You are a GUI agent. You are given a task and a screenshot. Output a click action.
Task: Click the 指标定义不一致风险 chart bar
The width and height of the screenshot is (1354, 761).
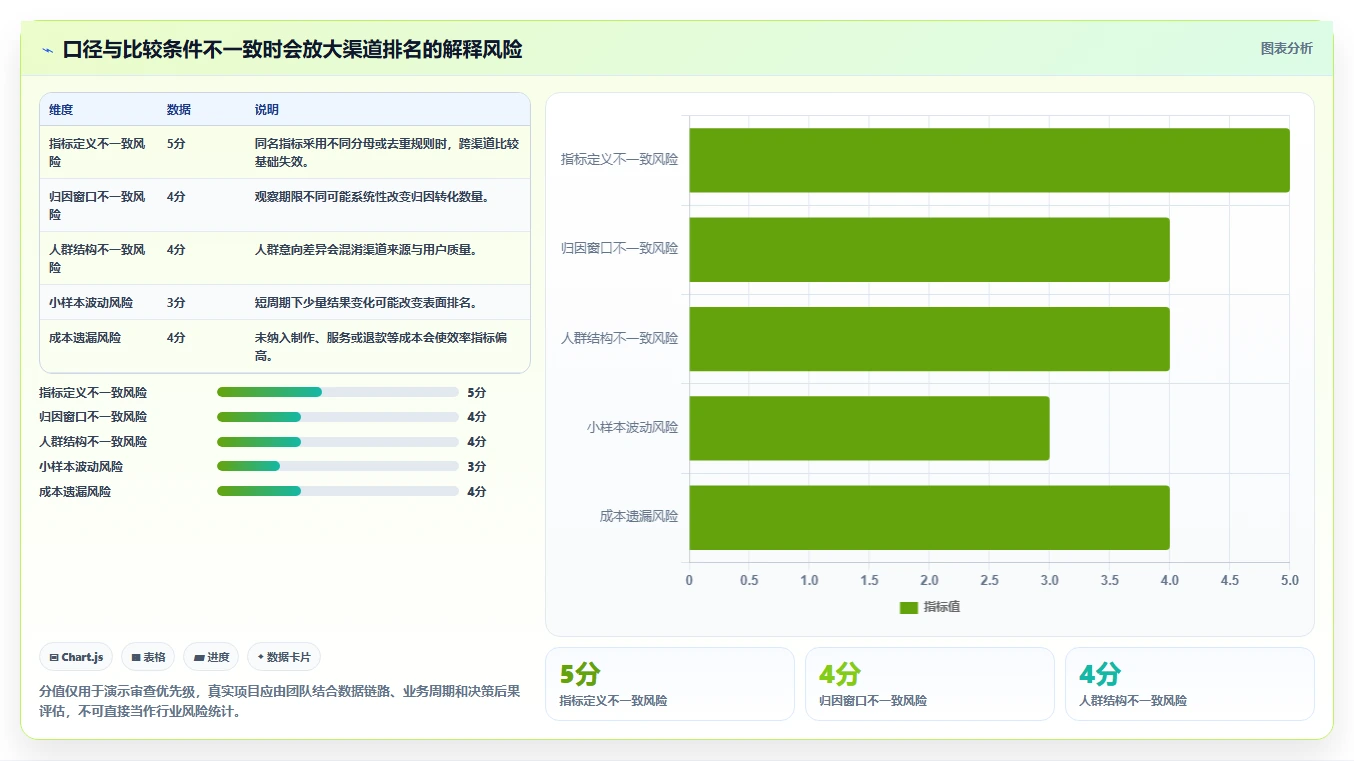[x=989, y=160]
